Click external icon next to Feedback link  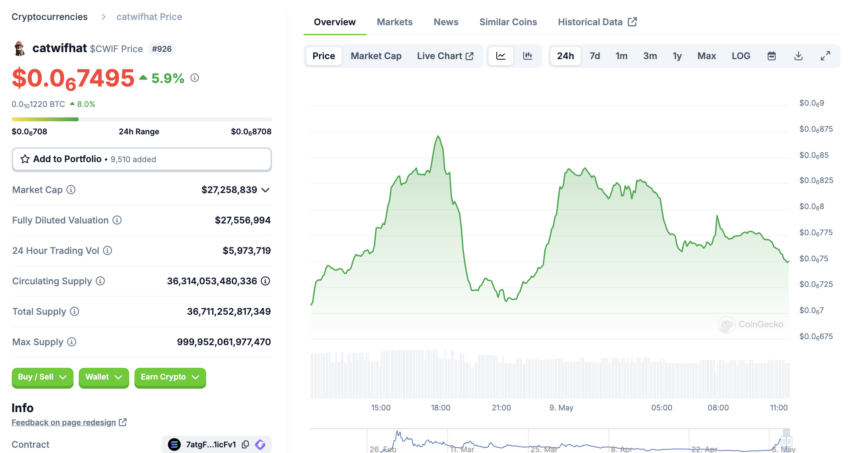tap(123, 422)
